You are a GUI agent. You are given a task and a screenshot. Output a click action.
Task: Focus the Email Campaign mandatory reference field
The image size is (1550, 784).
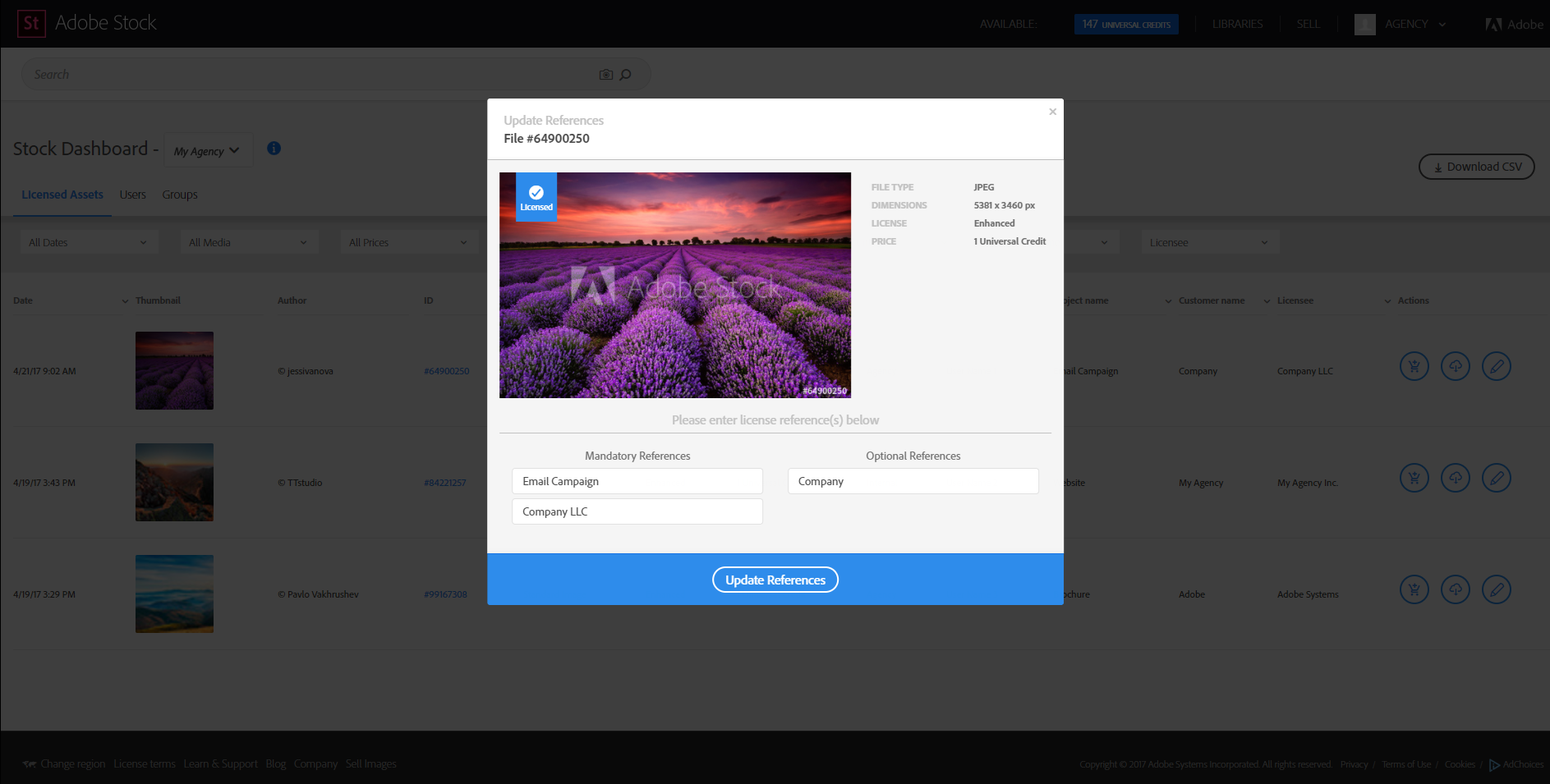pos(637,481)
